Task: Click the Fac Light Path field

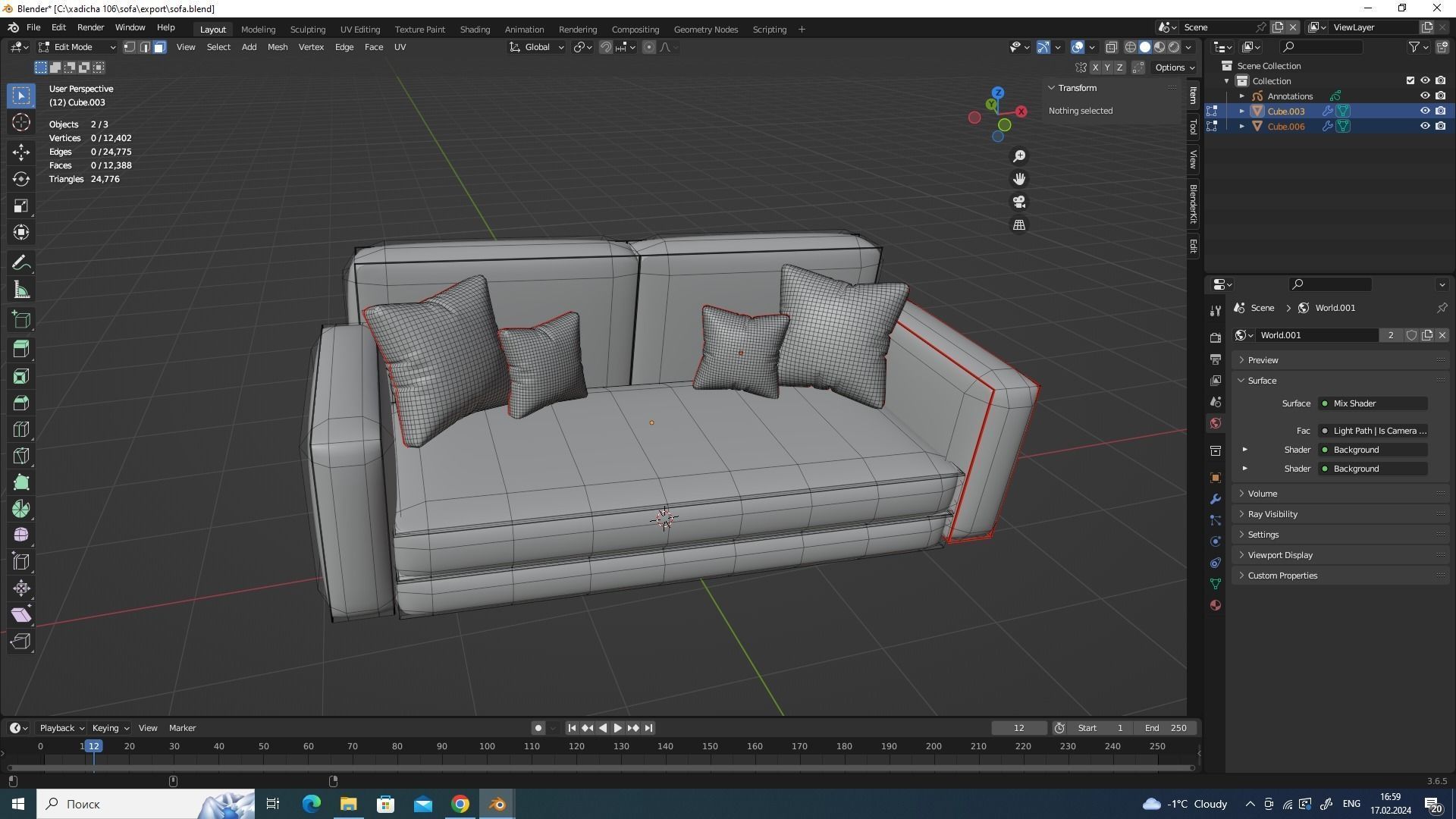Action: click(x=1373, y=431)
